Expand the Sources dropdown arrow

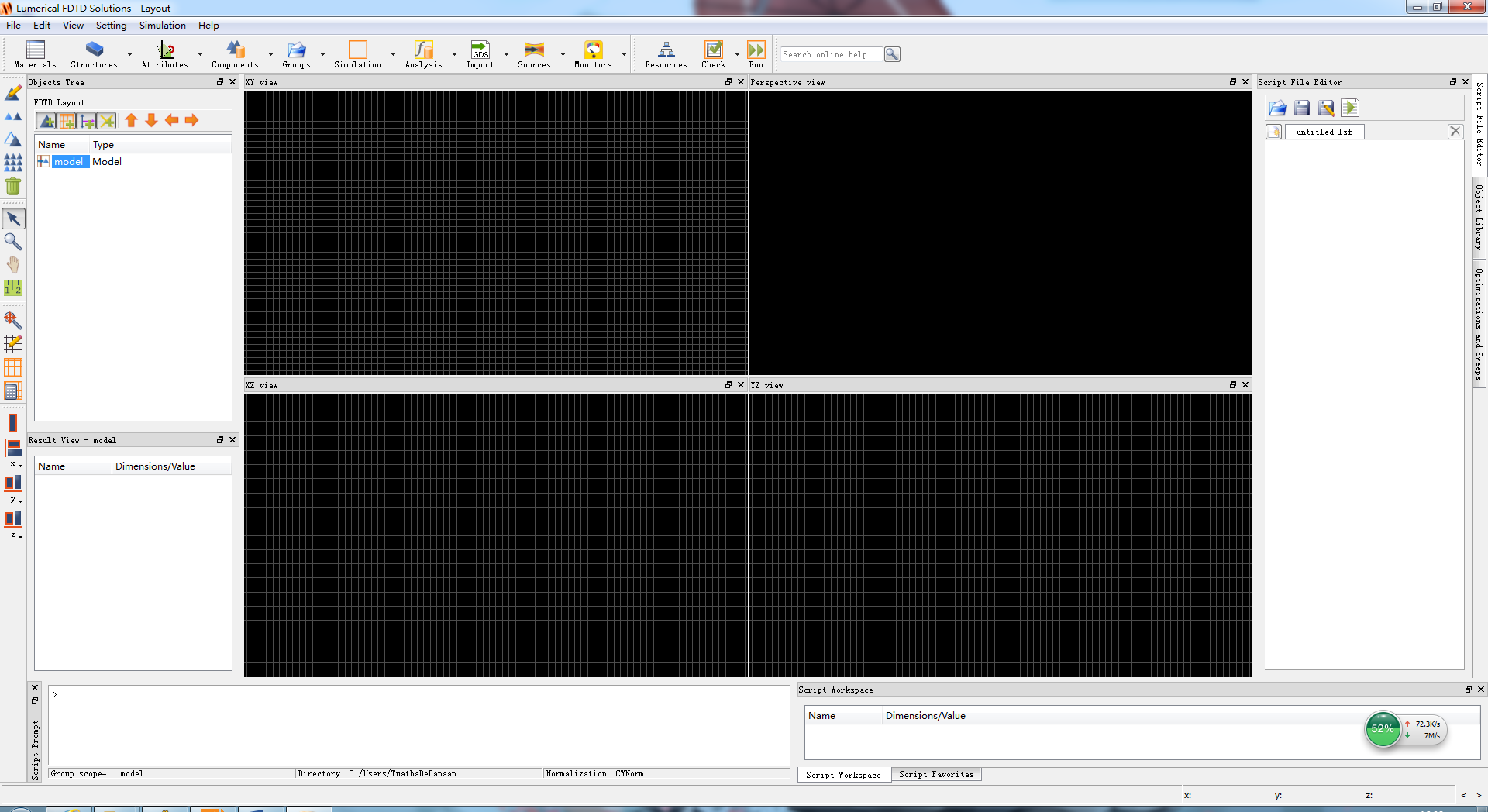[x=563, y=54]
